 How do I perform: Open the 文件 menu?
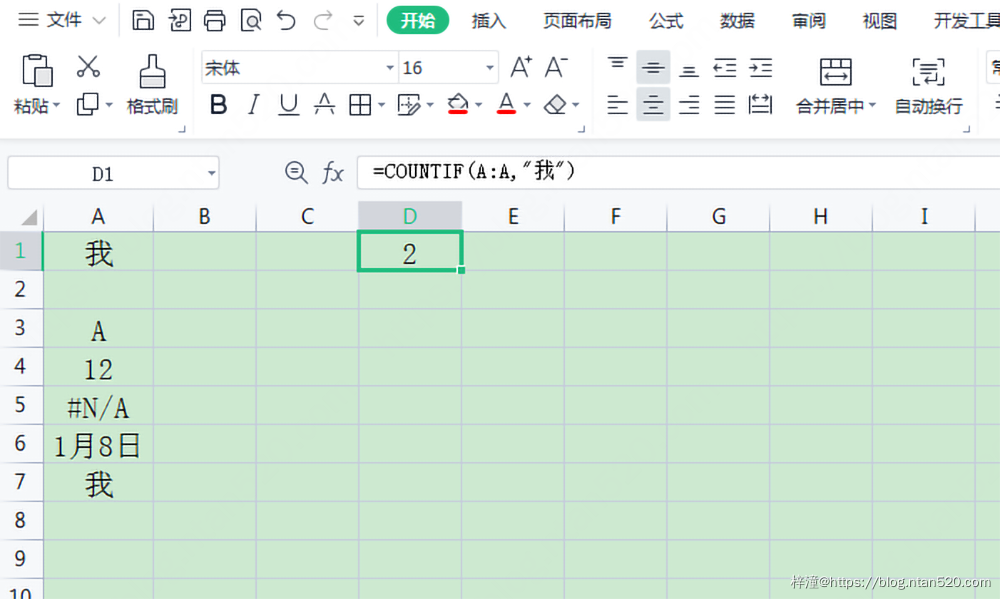click(x=61, y=20)
